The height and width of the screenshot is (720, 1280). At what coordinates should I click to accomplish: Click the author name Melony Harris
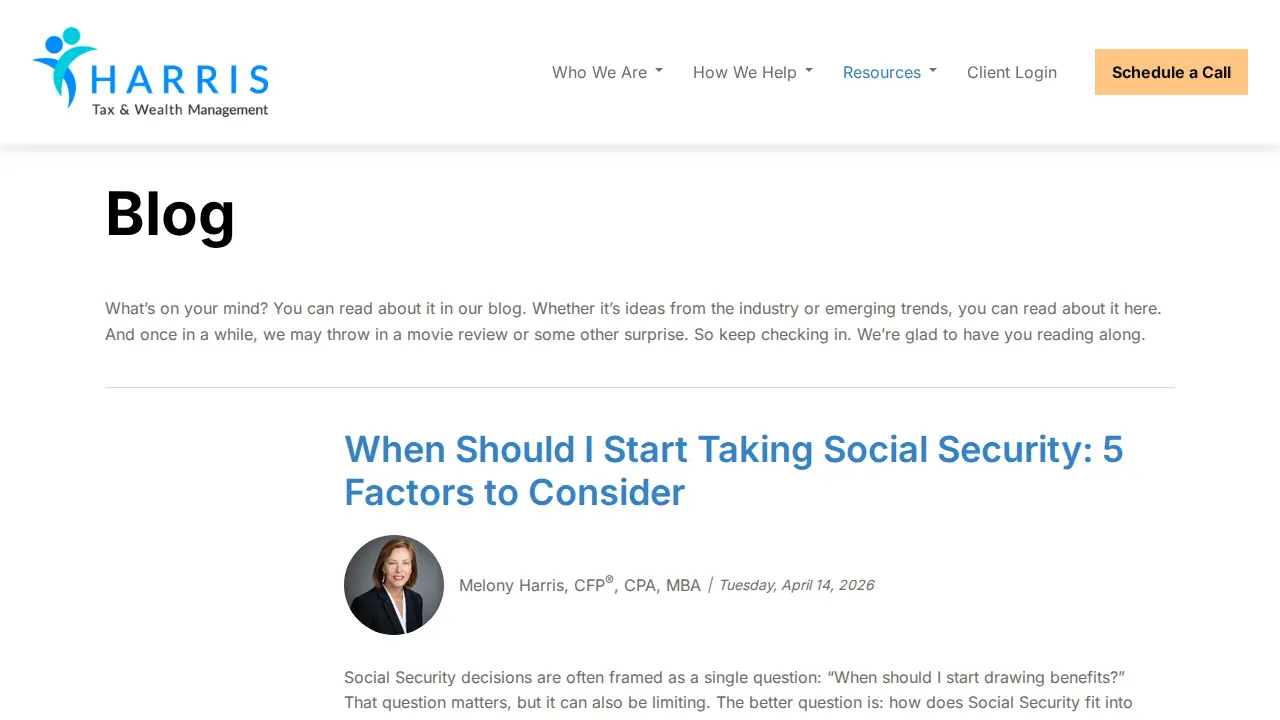point(514,586)
